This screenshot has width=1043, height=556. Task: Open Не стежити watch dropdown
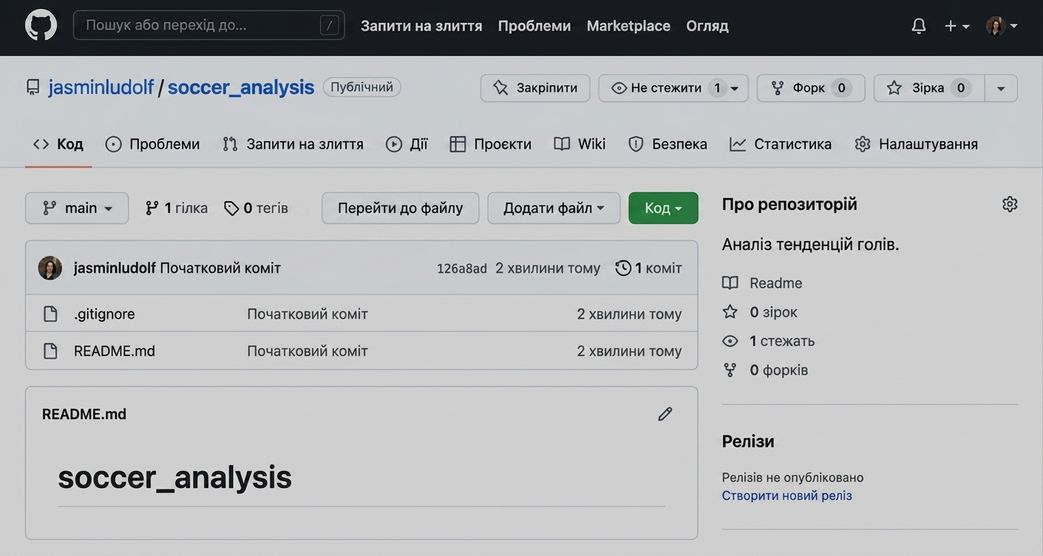tap(673, 88)
